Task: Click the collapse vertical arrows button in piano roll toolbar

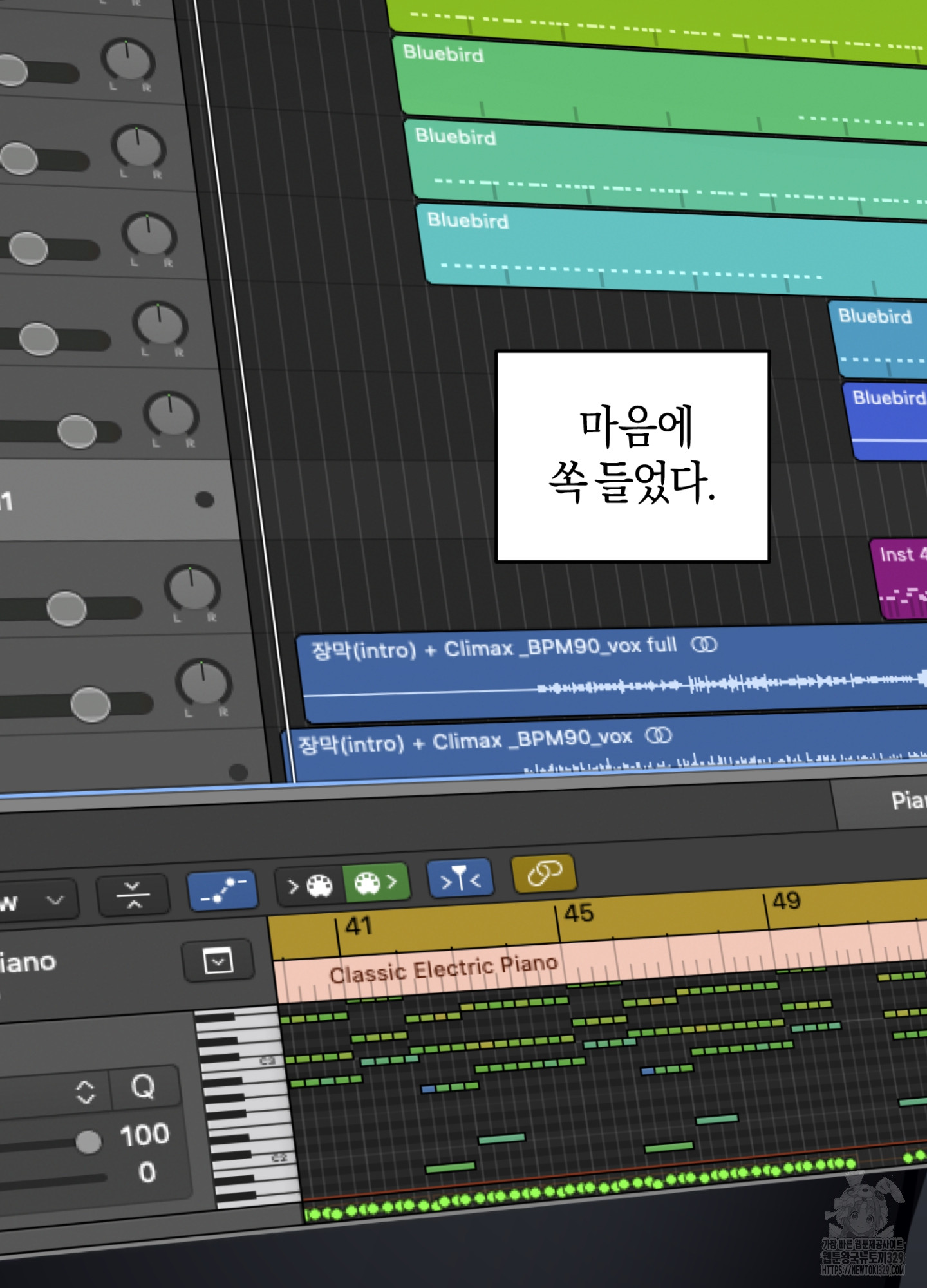Action: click(x=133, y=895)
